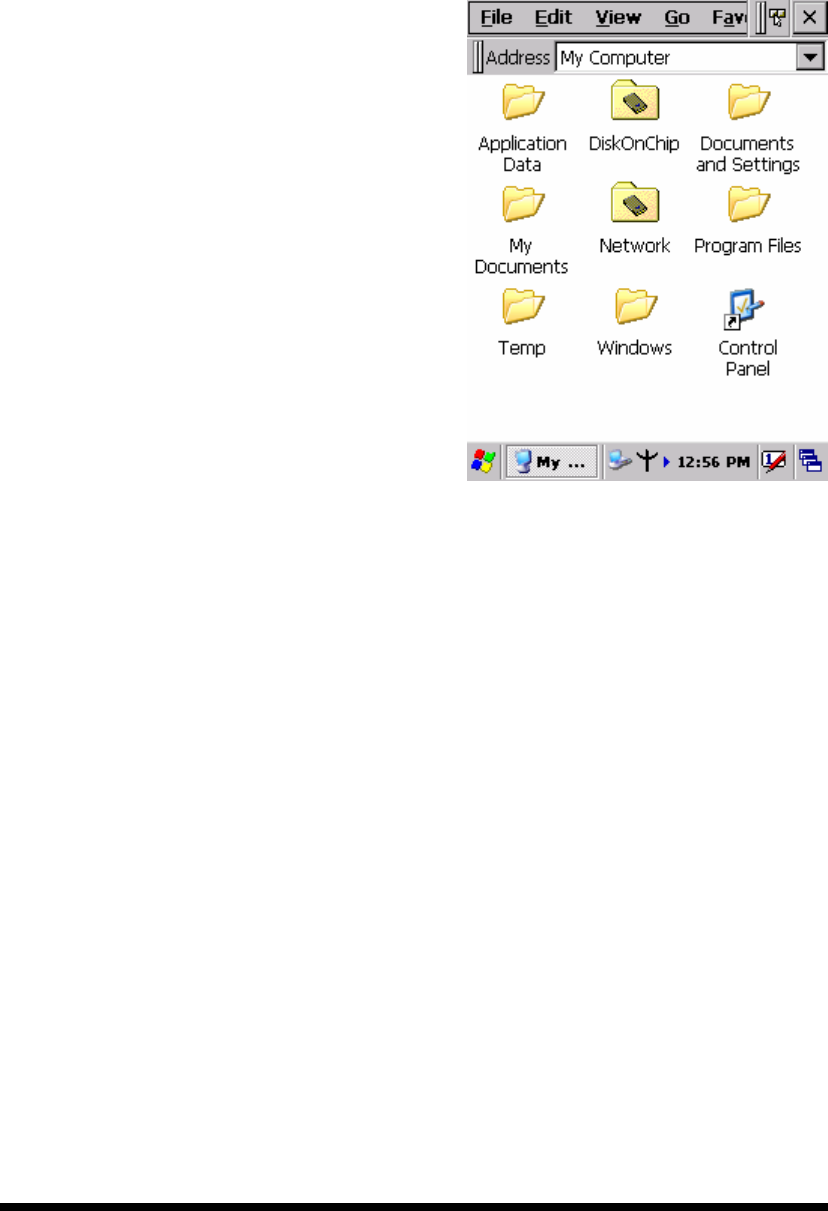Open the Program Files folder icon
This screenshot has height=1211, width=828.
click(x=748, y=203)
